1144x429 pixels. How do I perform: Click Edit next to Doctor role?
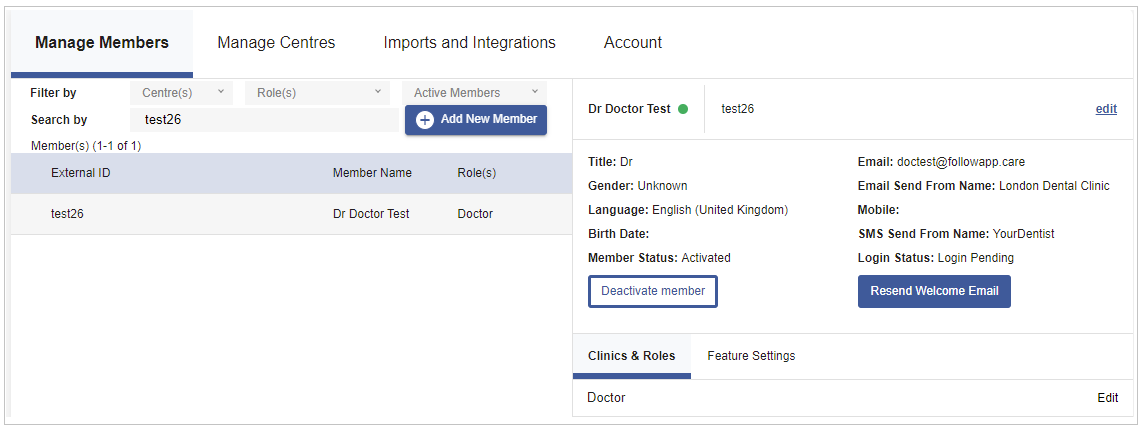[1108, 398]
